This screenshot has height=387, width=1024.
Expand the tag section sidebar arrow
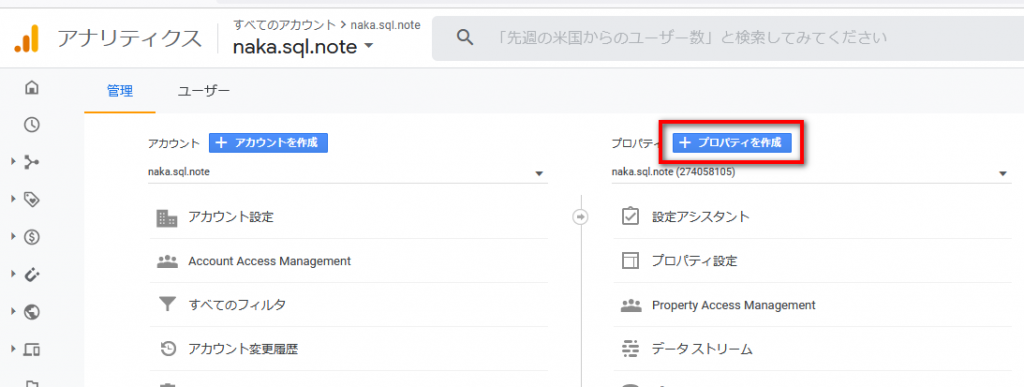click(13, 199)
